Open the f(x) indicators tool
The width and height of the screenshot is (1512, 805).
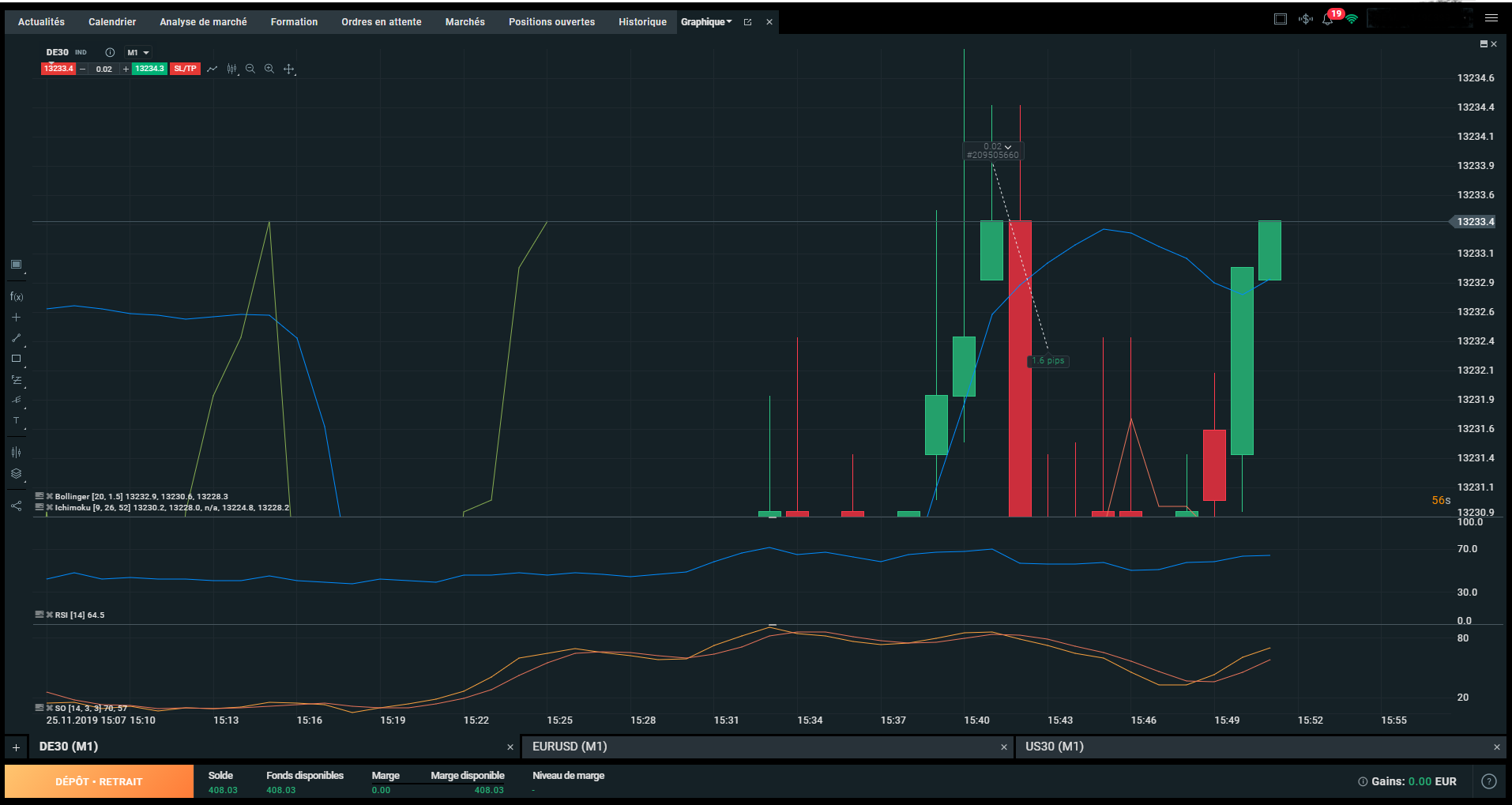click(x=17, y=297)
